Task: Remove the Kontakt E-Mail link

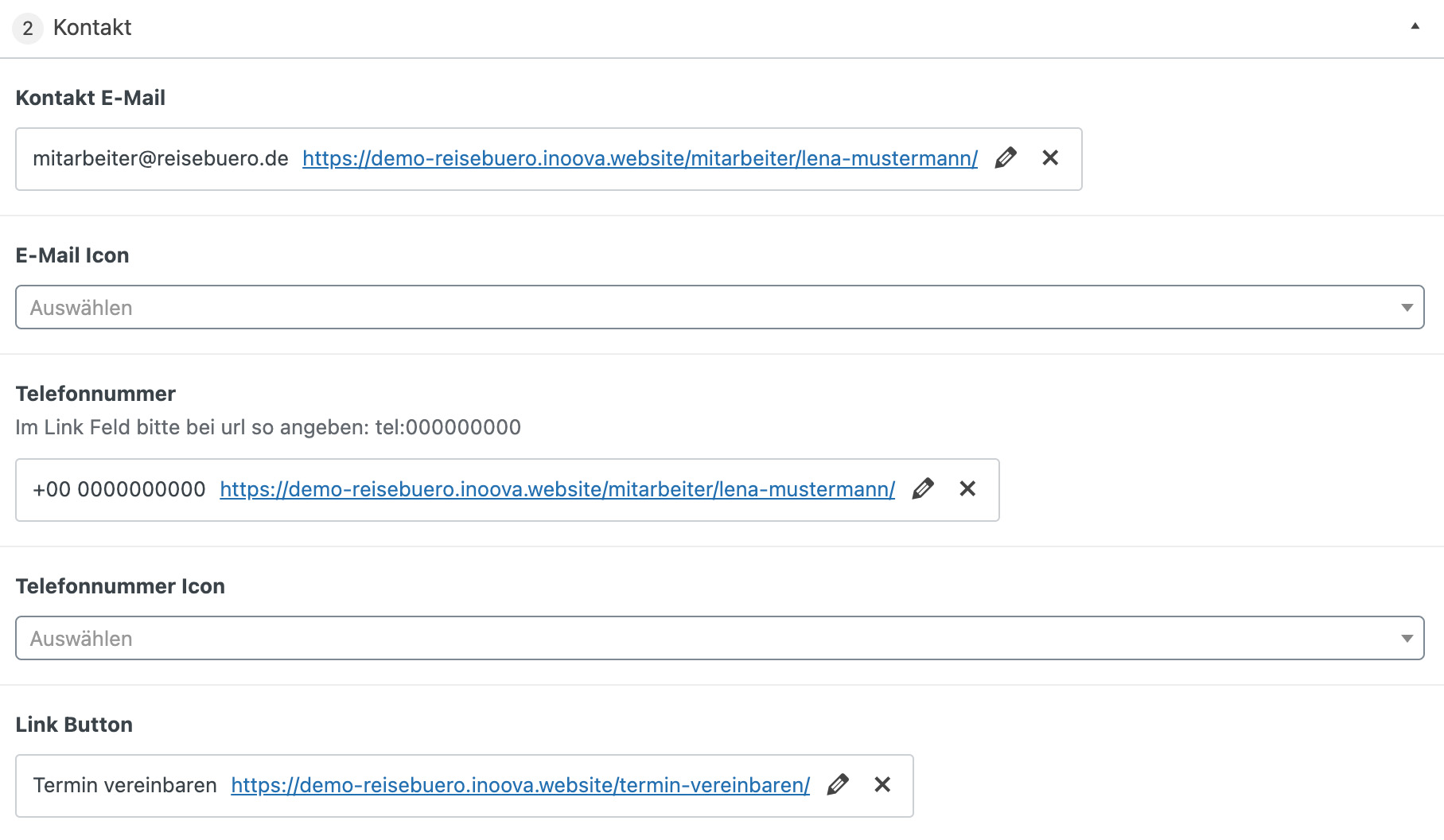Action: click(1050, 158)
